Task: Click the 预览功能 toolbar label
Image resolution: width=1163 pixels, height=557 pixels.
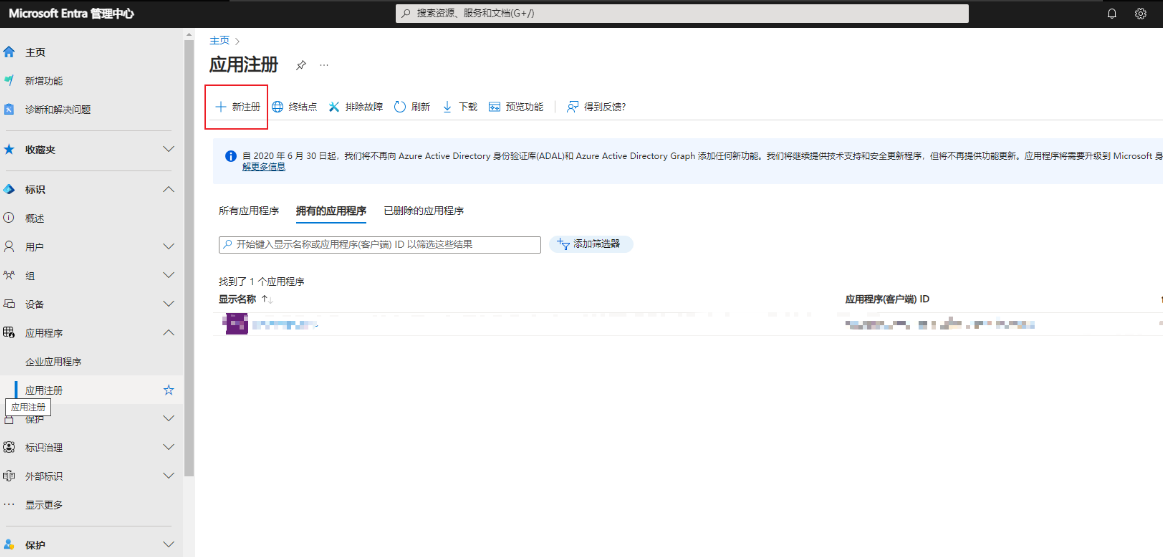Action: [x=524, y=107]
